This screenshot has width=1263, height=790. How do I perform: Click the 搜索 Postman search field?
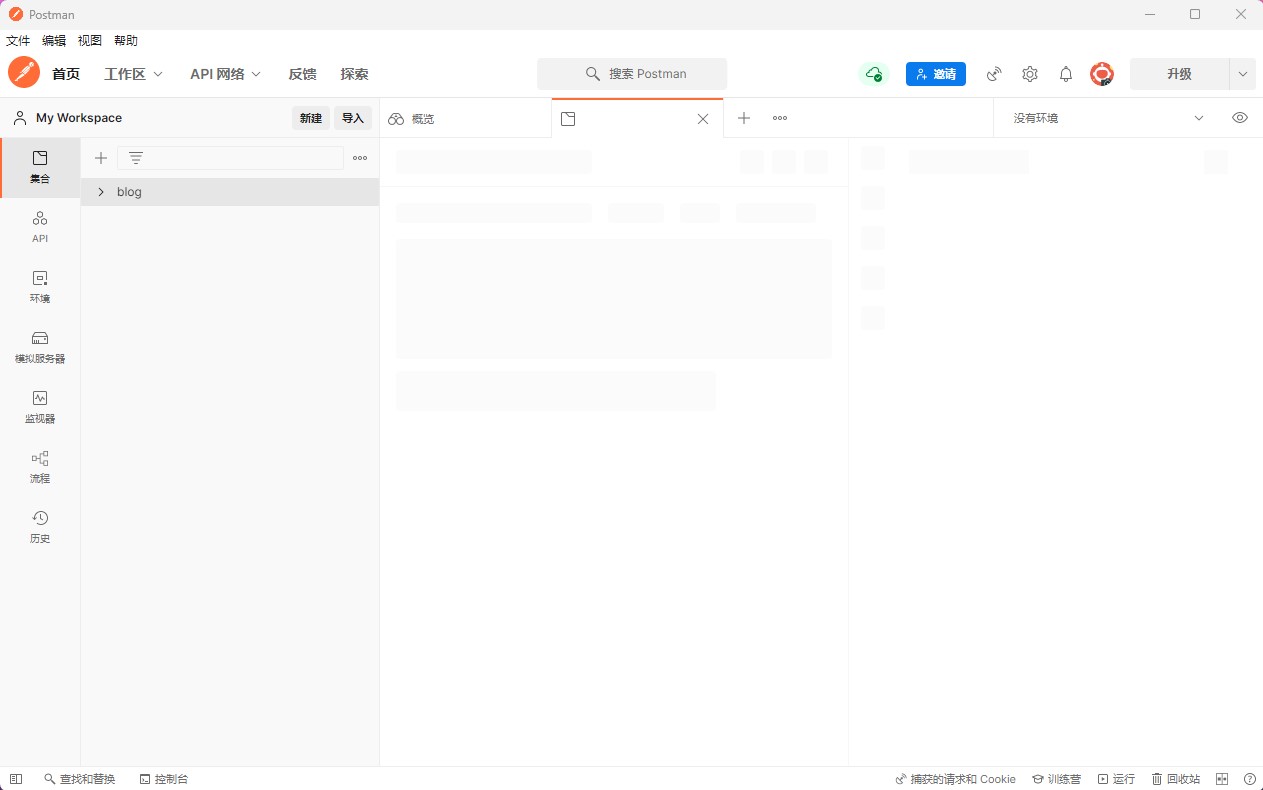[632, 74]
